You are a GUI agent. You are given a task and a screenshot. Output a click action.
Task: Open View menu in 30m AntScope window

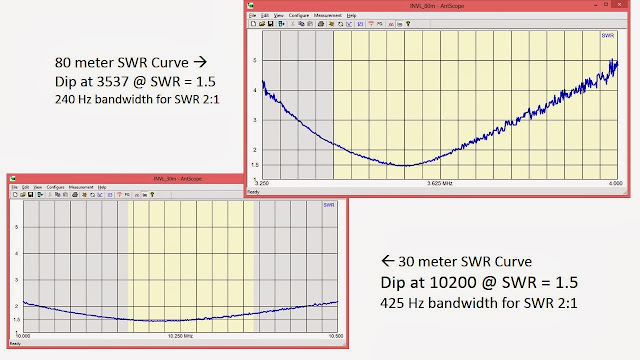[x=38, y=187]
